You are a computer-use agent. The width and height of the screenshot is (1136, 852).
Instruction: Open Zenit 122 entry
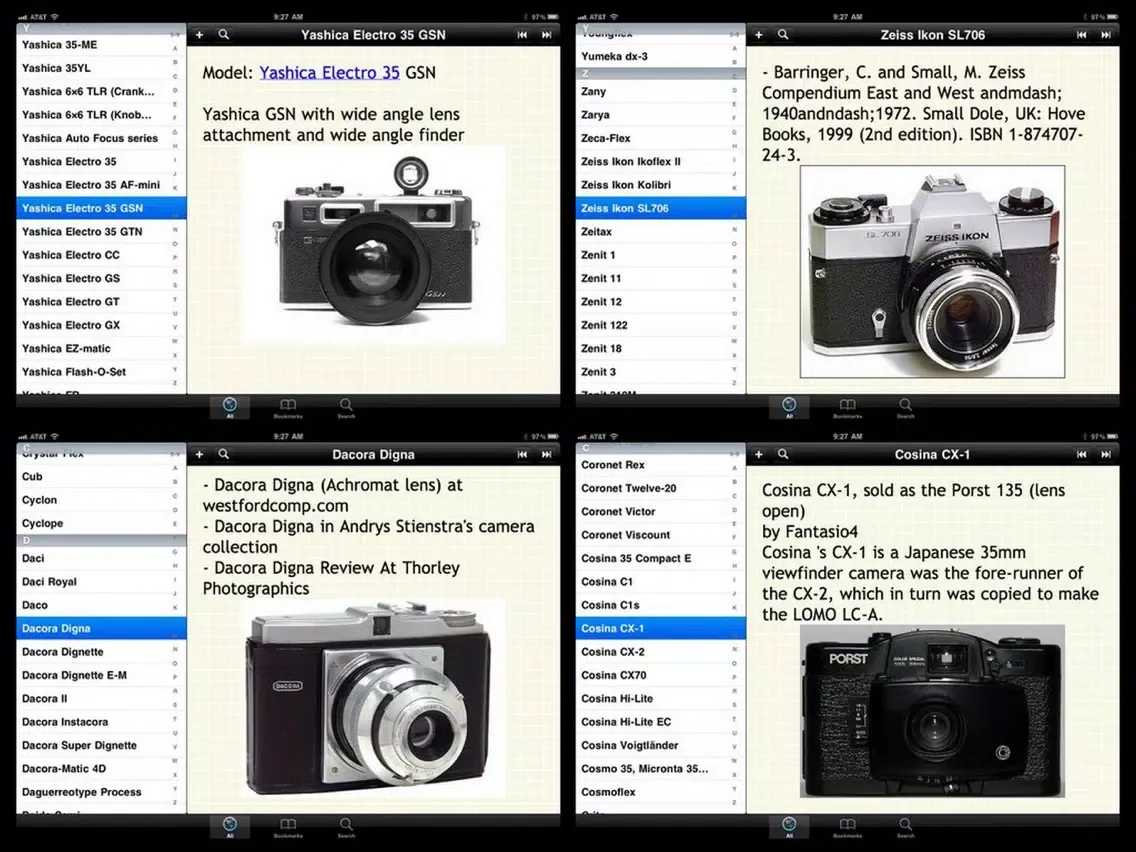660,325
